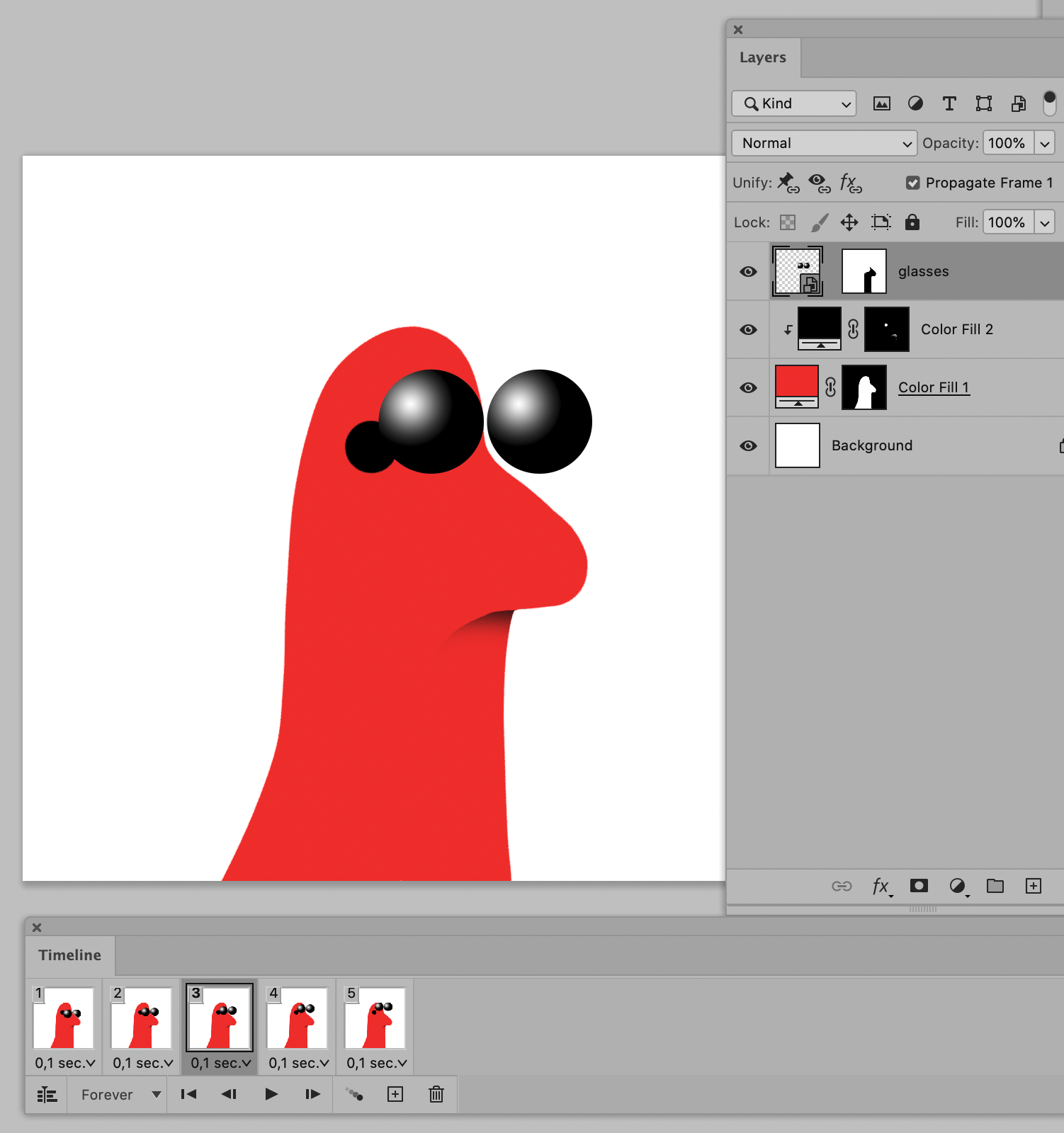Click the red Color Fill 1 swatch thumbnail
This screenshot has height=1133, width=1064.
click(x=797, y=387)
